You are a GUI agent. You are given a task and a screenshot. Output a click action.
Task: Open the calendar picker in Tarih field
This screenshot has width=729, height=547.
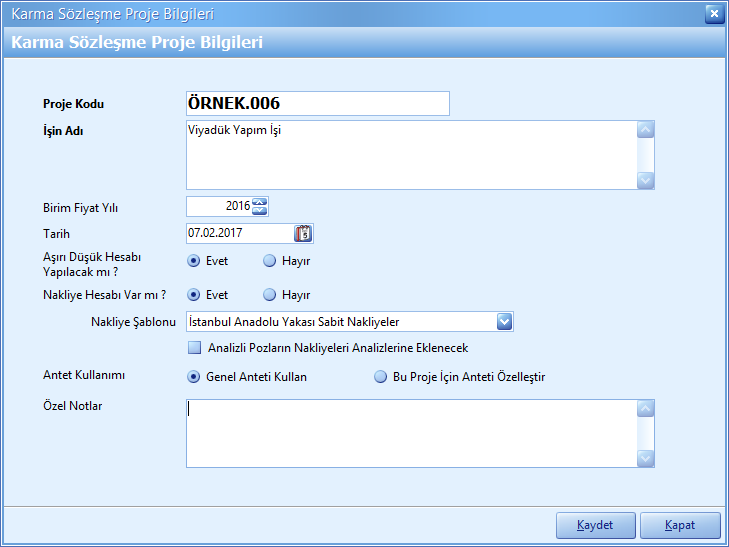tap(304, 233)
